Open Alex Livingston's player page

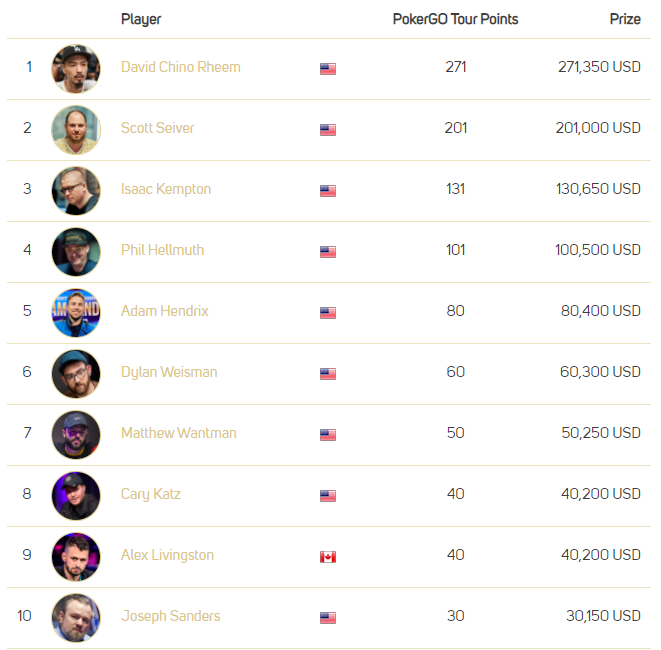tap(167, 555)
